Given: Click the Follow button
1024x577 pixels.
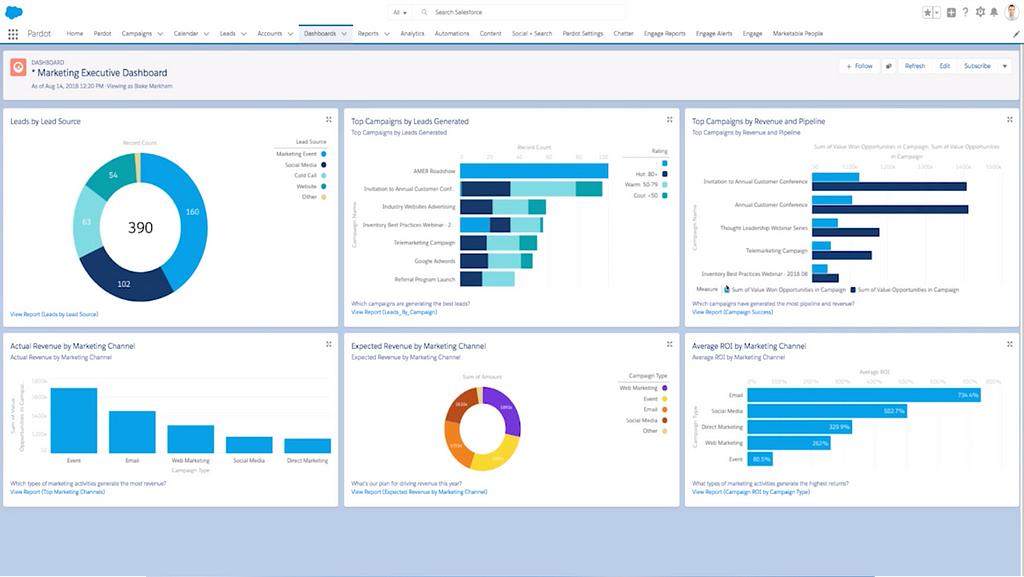Looking at the screenshot, I should coord(859,66).
